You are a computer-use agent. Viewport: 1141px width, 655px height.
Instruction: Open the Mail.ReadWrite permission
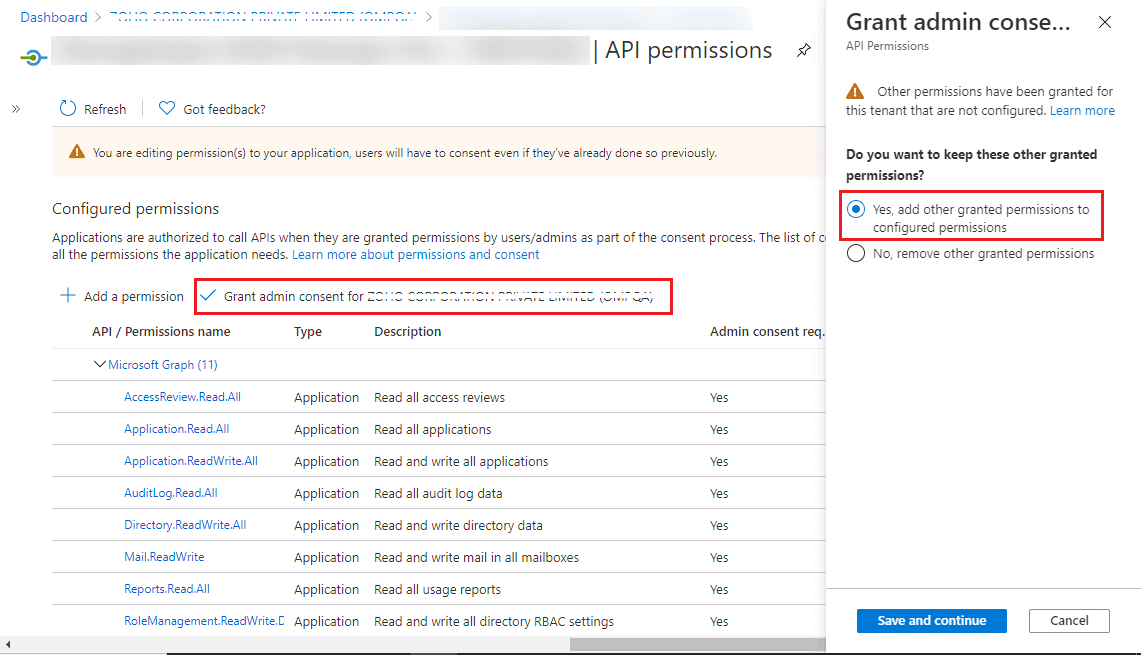pos(164,556)
